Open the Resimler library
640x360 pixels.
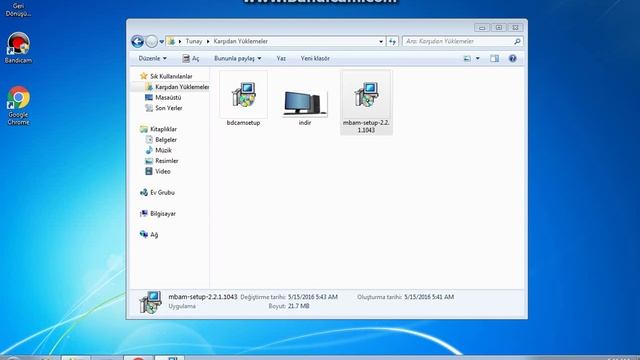167,161
